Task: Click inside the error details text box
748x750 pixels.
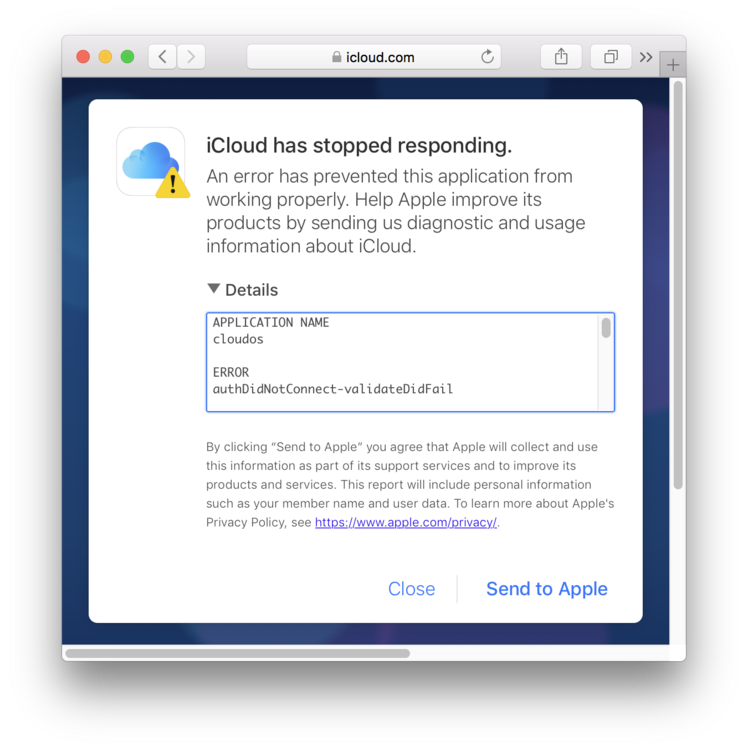Action: tap(410, 362)
